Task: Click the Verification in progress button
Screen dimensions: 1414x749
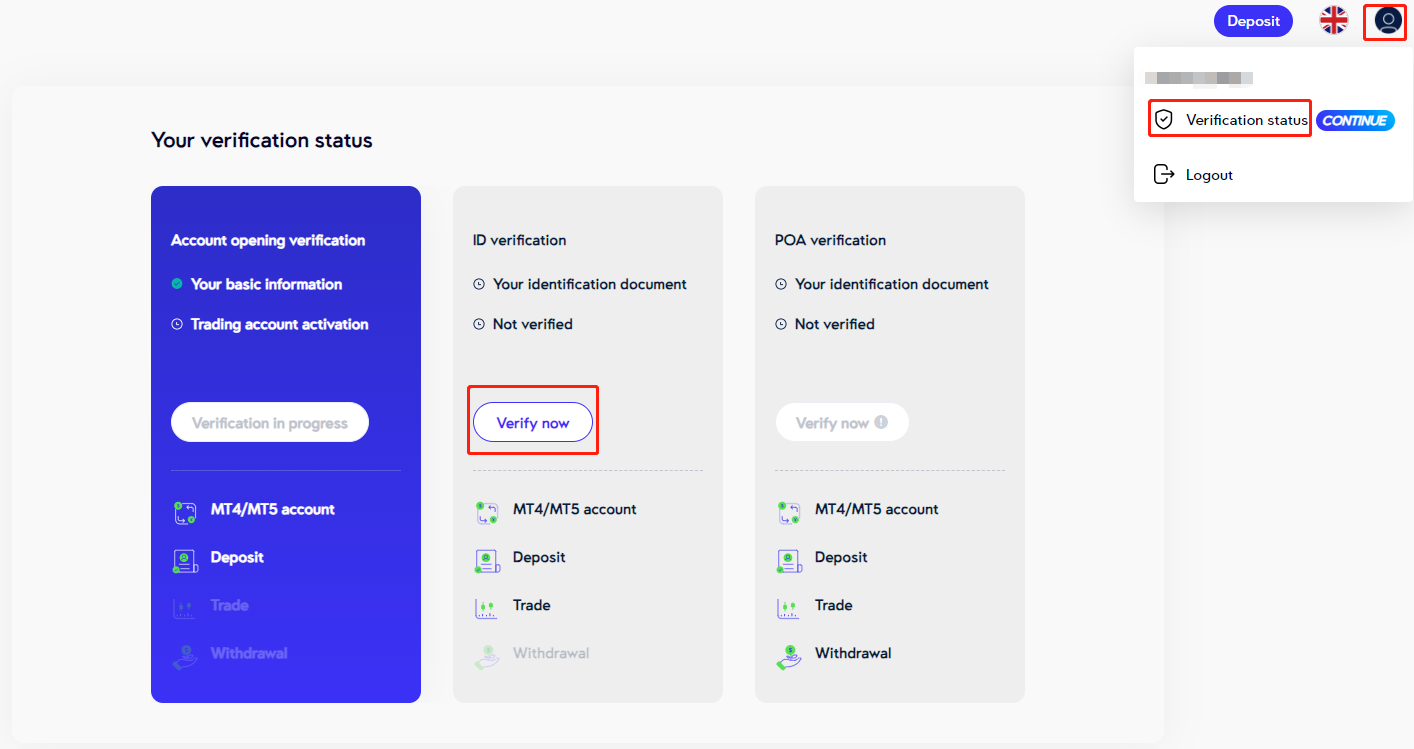Action: pyautogui.click(x=270, y=423)
